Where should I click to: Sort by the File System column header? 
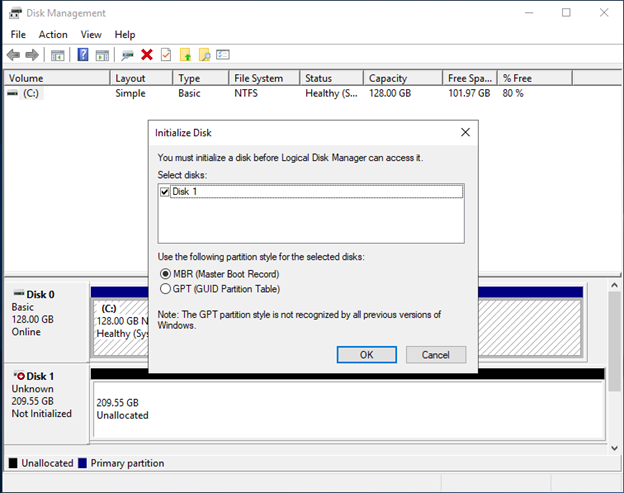(x=264, y=78)
